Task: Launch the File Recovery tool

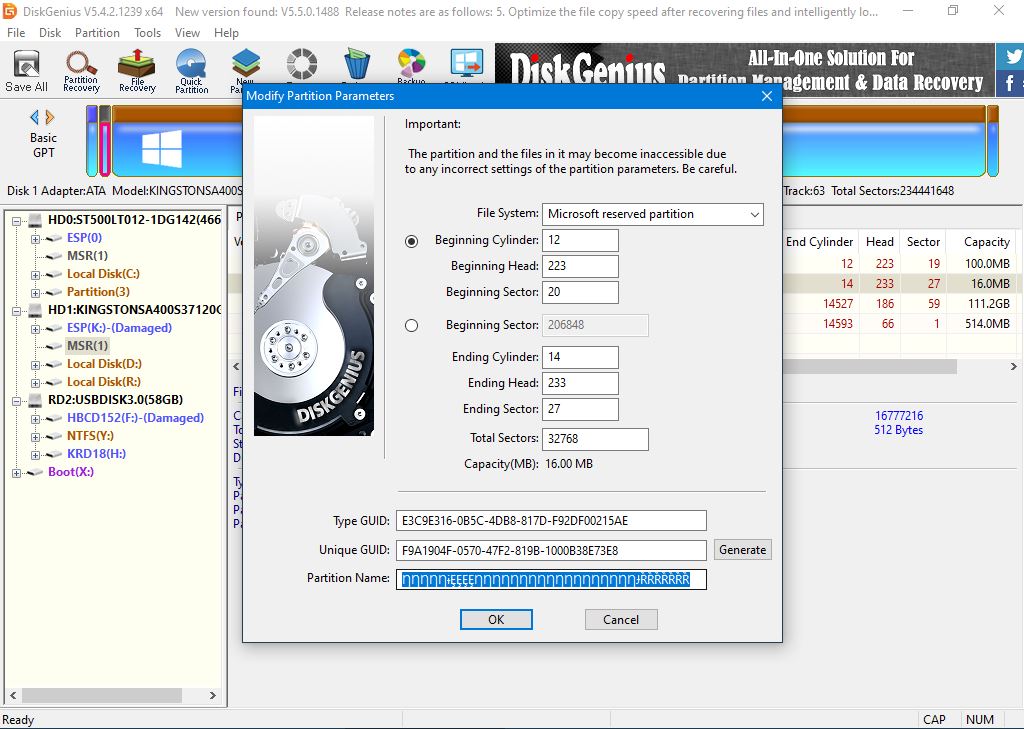Action: [x=137, y=70]
